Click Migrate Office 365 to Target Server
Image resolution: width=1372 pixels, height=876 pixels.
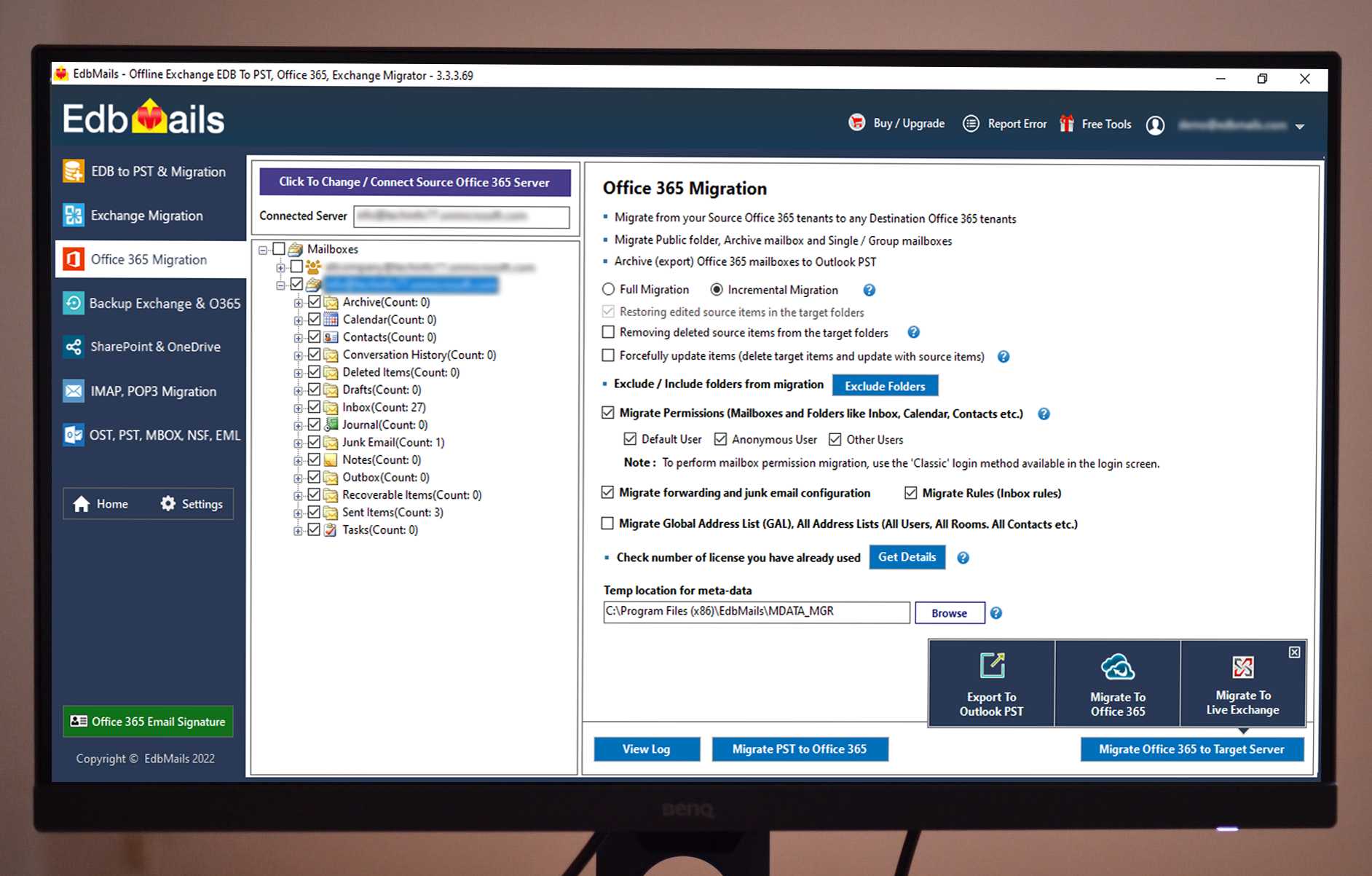tap(1191, 749)
